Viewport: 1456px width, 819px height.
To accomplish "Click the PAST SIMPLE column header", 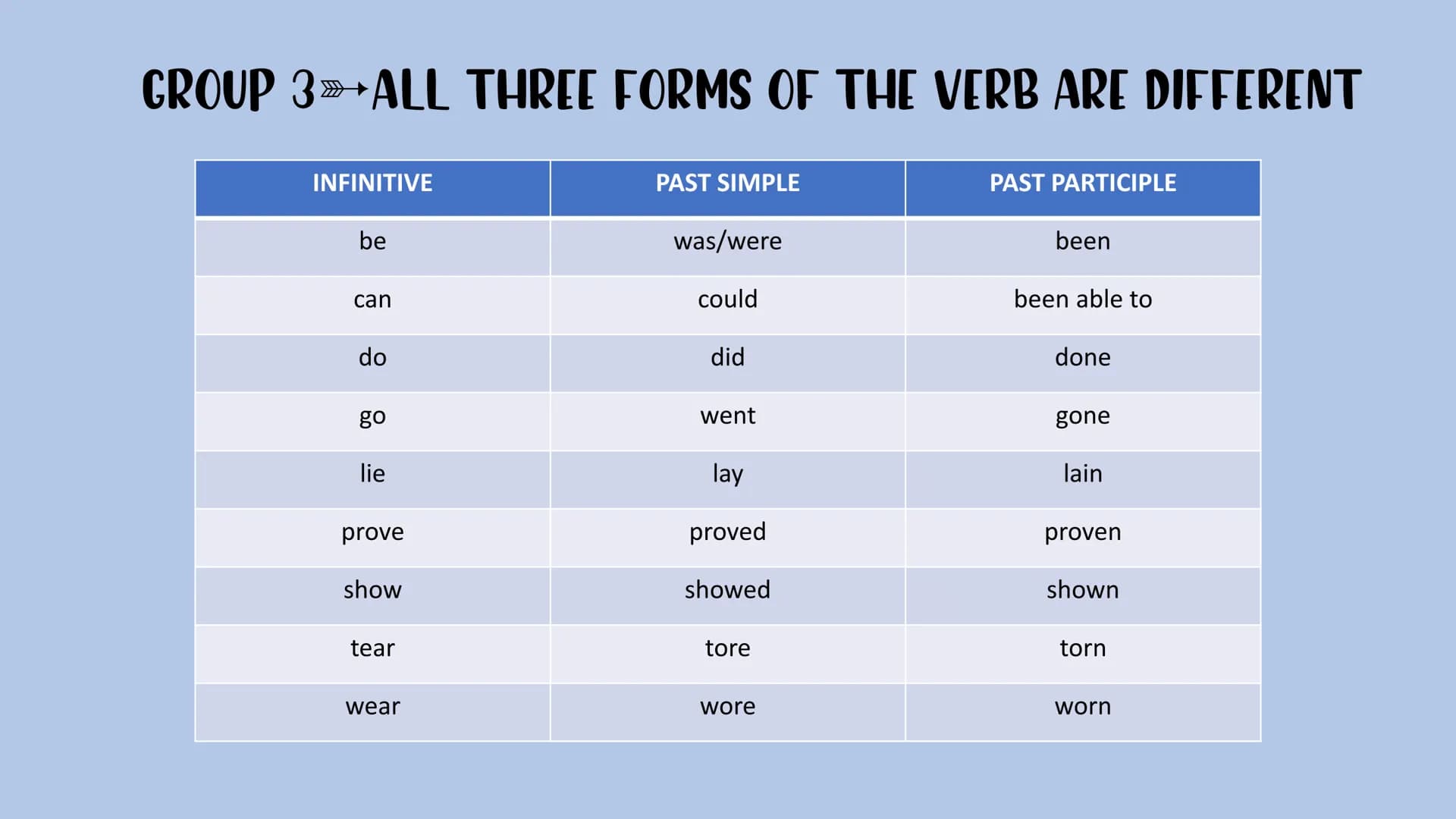I will [x=727, y=183].
